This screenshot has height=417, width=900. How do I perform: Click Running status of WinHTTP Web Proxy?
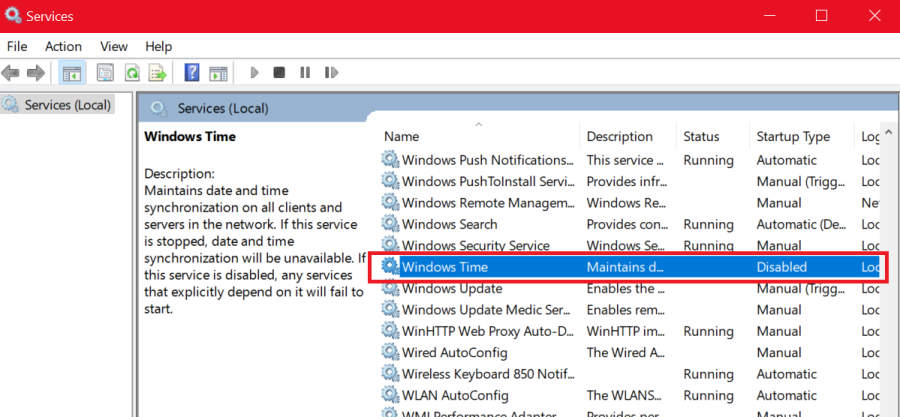pos(708,332)
